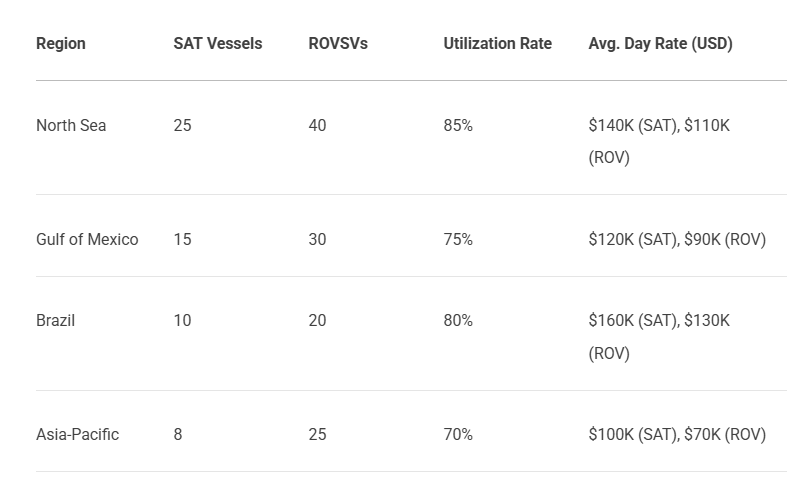Image resolution: width=808 pixels, height=492 pixels.
Task: Select the $140K (SAT), $110K day rate cell
Action: click(659, 141)
